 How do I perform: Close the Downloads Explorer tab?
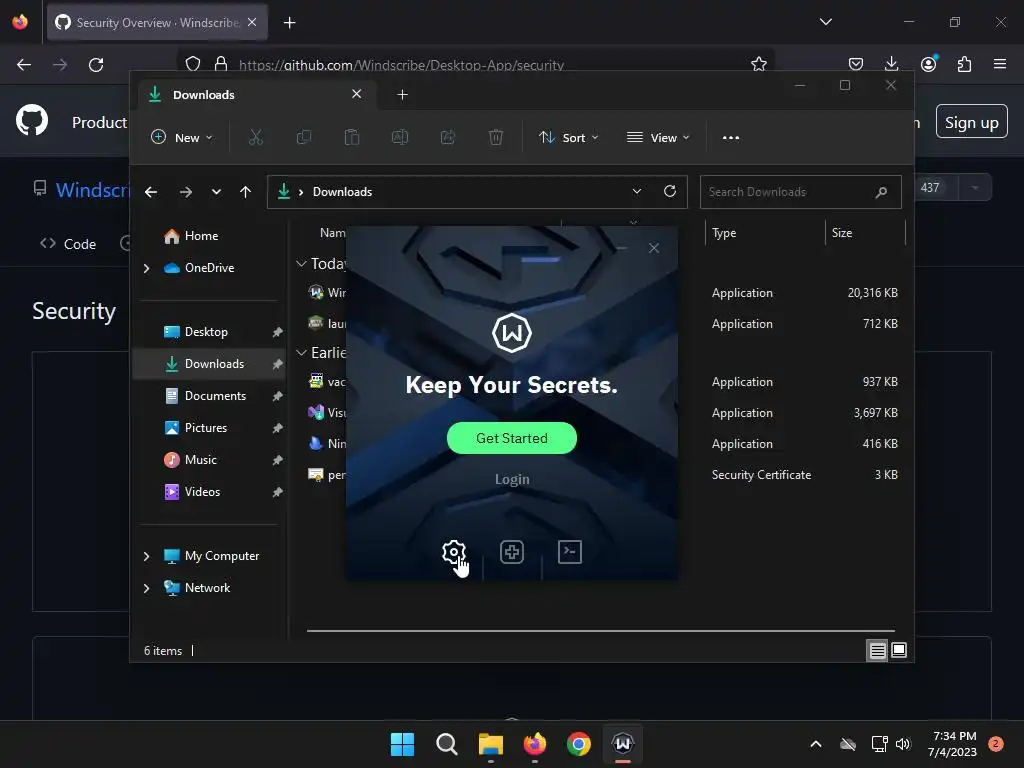(x=357, y=94)
